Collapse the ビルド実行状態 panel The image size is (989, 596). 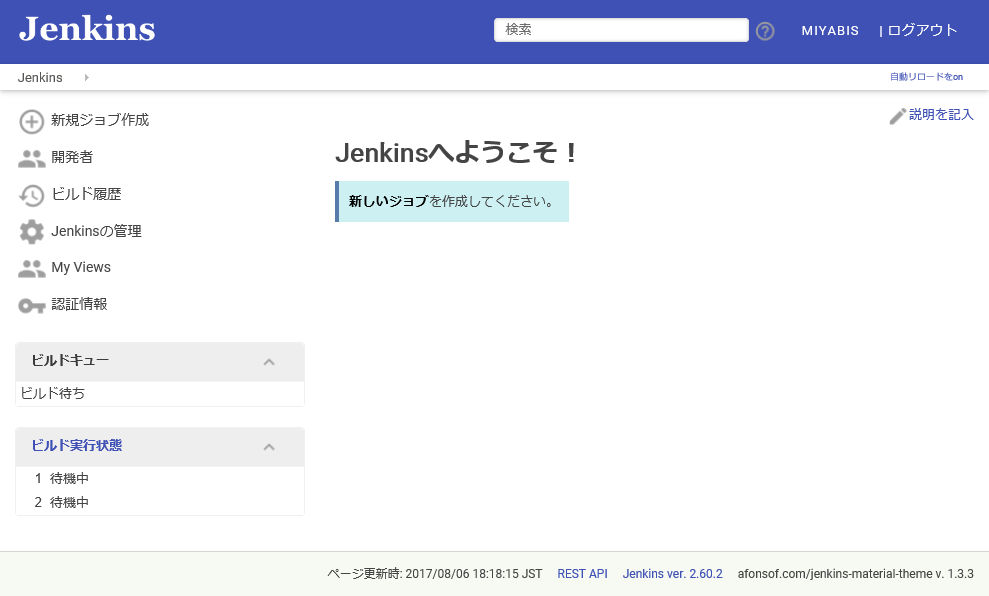point(269,447)
